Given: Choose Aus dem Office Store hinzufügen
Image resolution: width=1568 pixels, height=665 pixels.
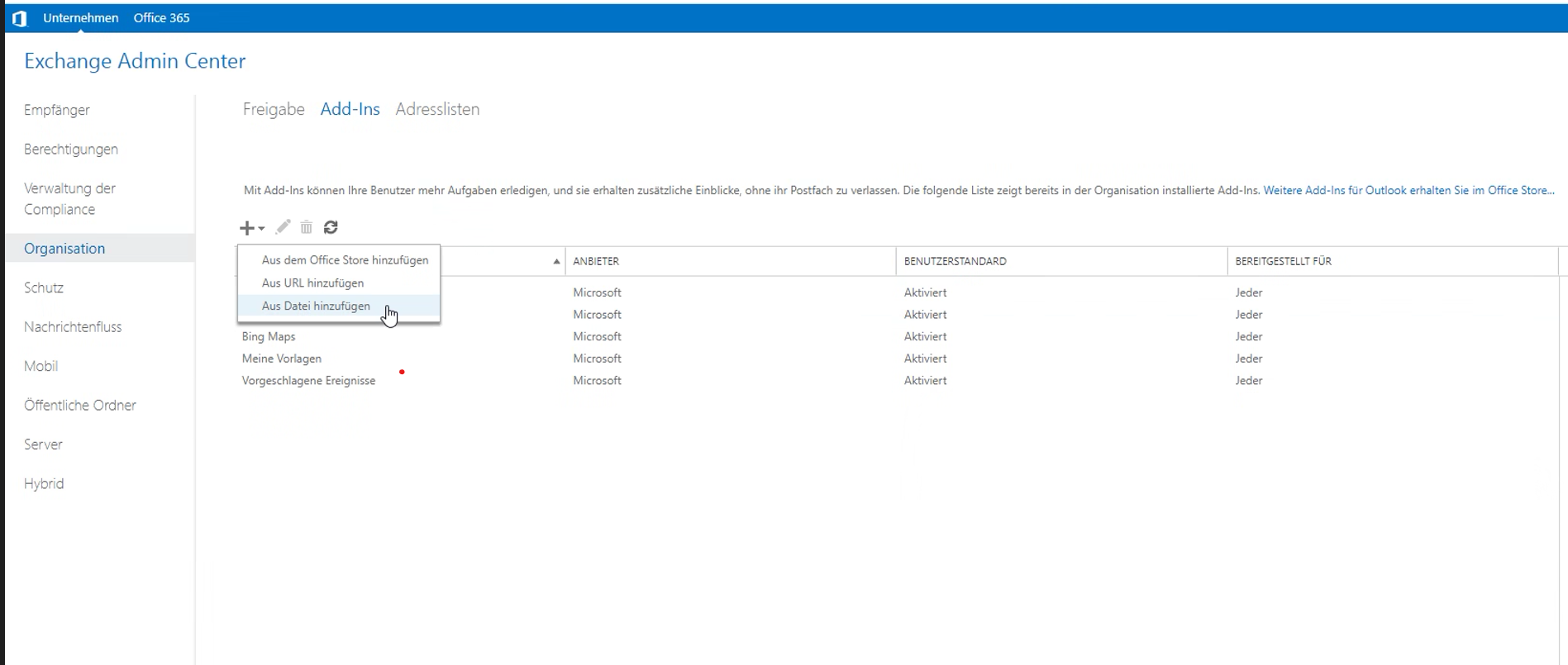Looking at the screenshot, I should (339, 260).
